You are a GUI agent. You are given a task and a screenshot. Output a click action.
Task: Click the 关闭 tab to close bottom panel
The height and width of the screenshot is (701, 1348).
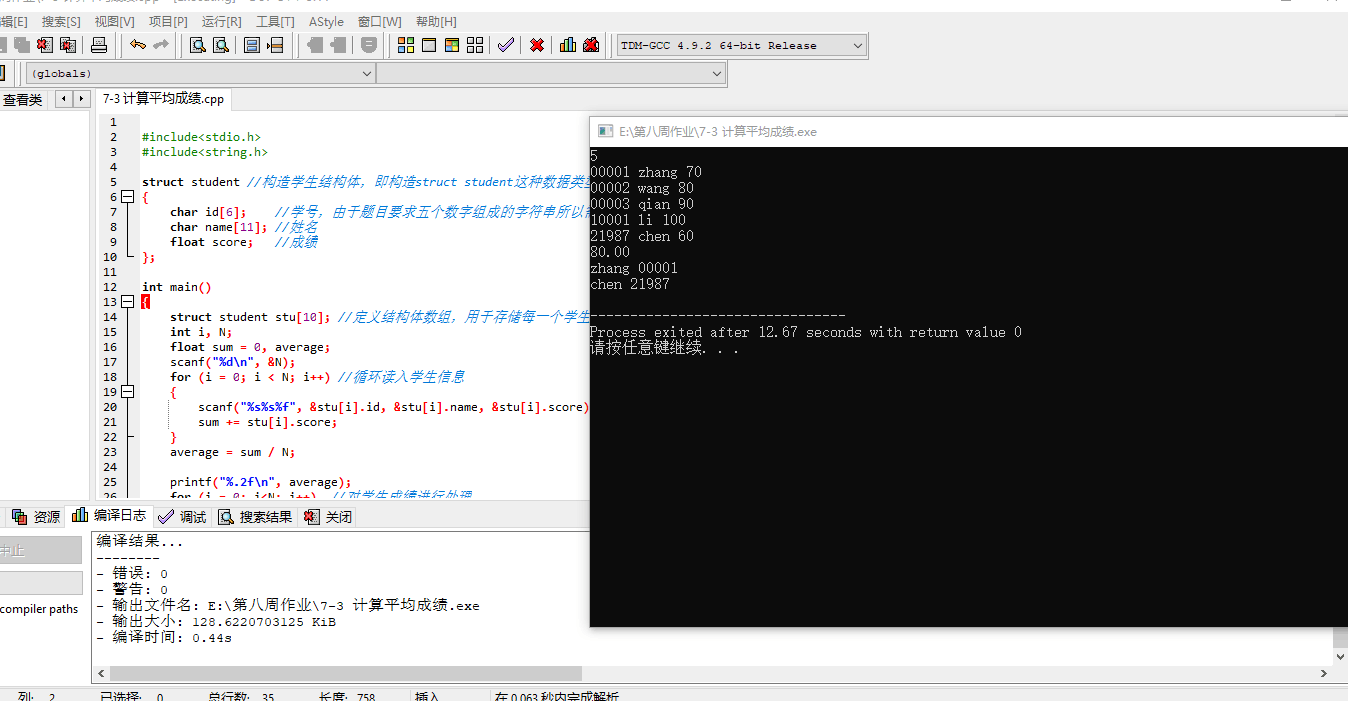tap(329, 516)
